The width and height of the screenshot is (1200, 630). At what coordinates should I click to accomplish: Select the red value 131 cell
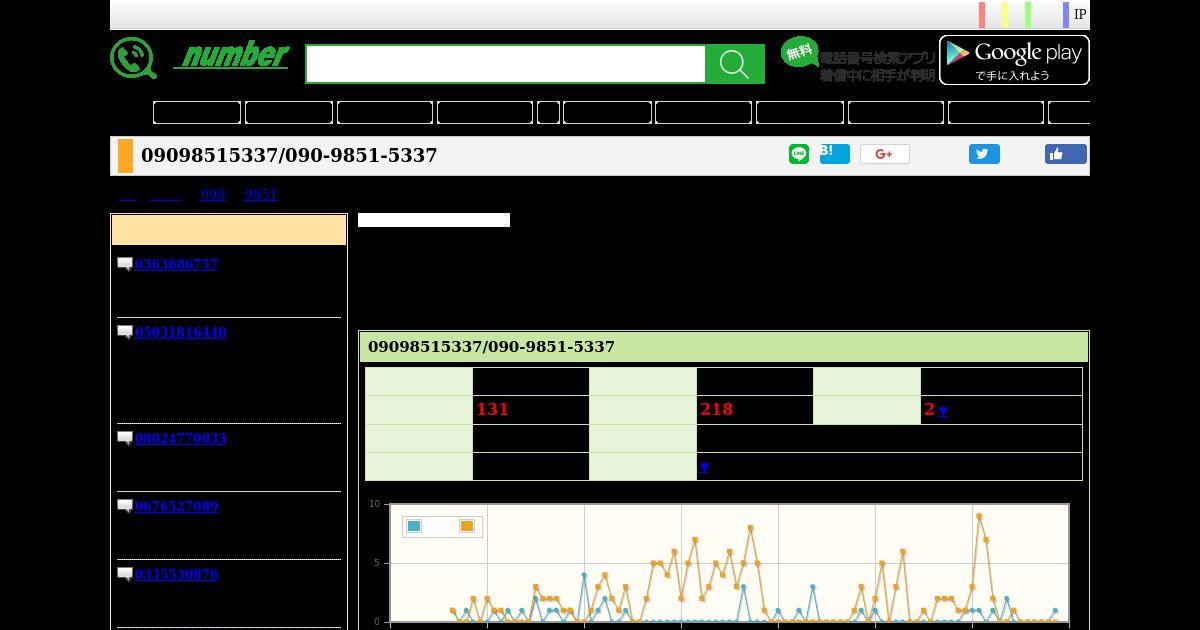pyautogui.click(x=530, y=410)
